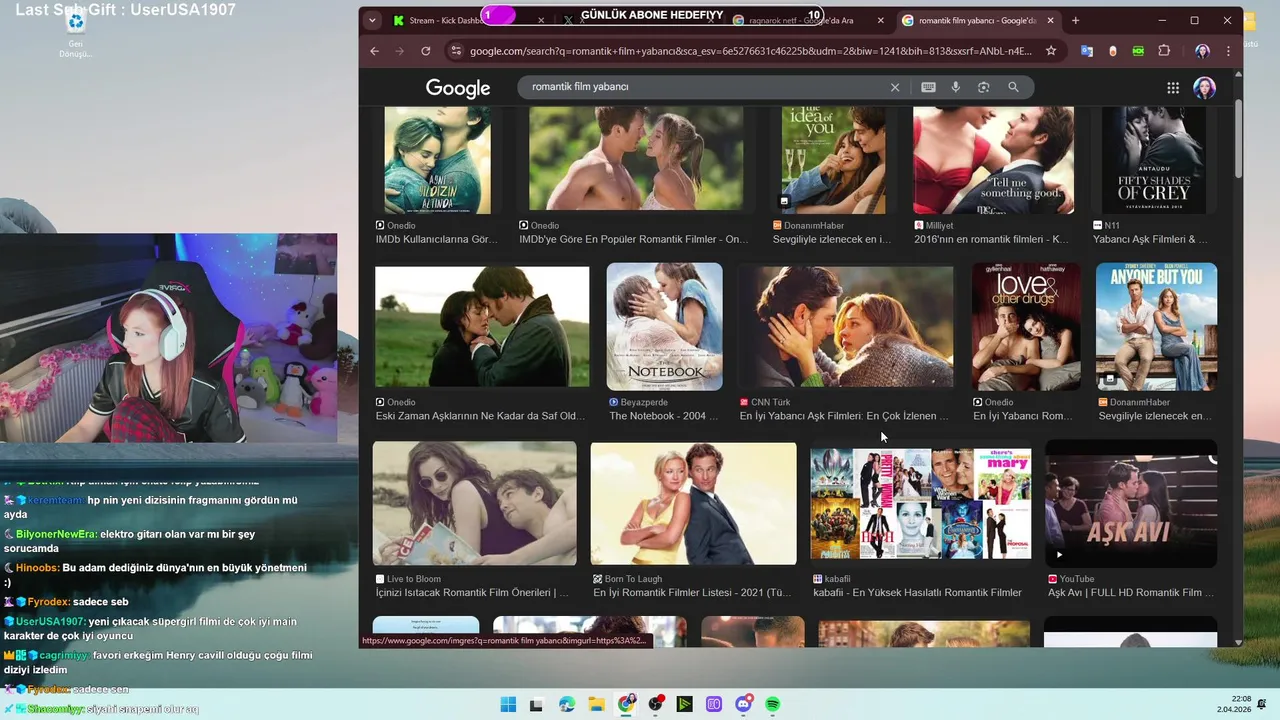
Task: Open 'kabafii - En Yüksek Hasılatlı Romantik Filmler' link
Action: coord(917,593)
